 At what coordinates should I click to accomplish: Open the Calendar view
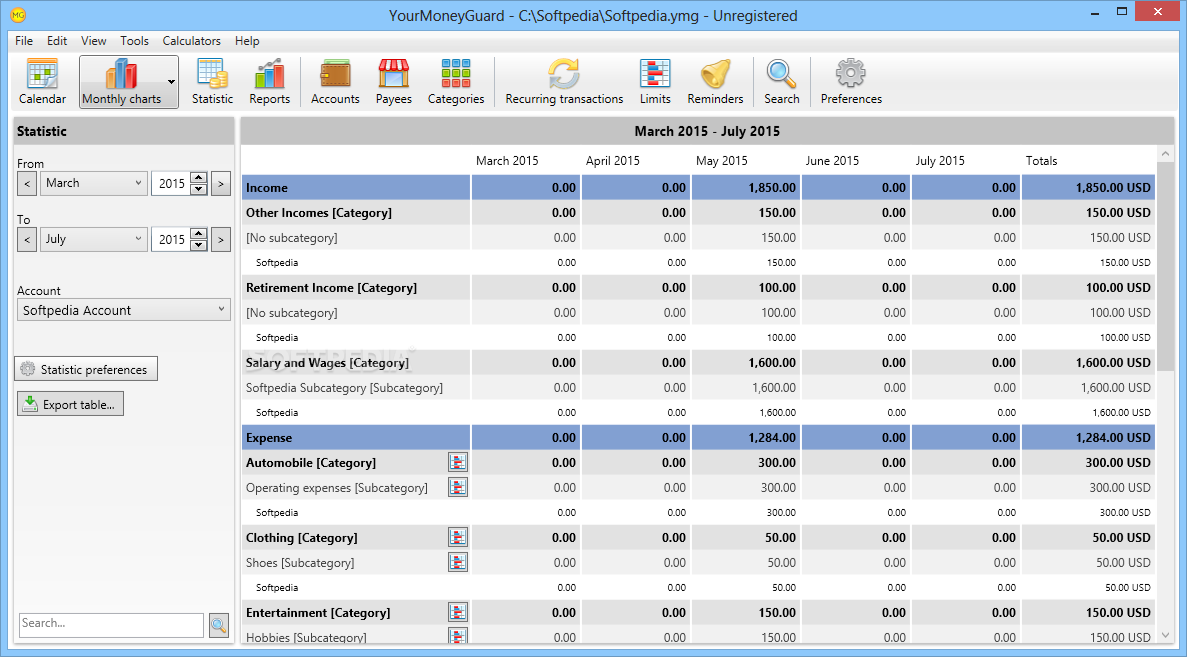(x=42, y=82)
